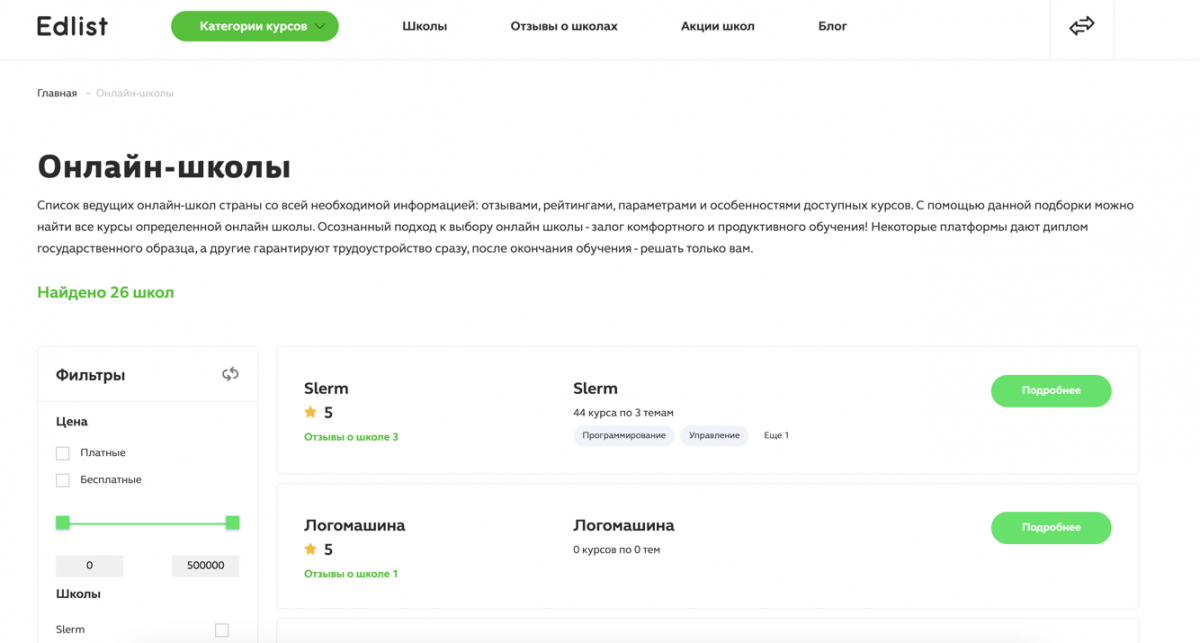Open Акции школ in the navigation

pyautogui.click(x=717, y=26)
